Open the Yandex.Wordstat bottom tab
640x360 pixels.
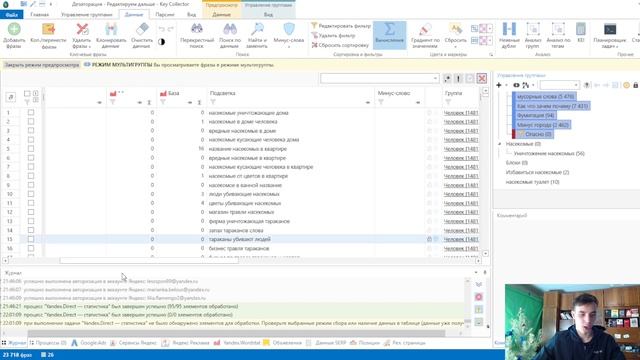coord(237,343)
